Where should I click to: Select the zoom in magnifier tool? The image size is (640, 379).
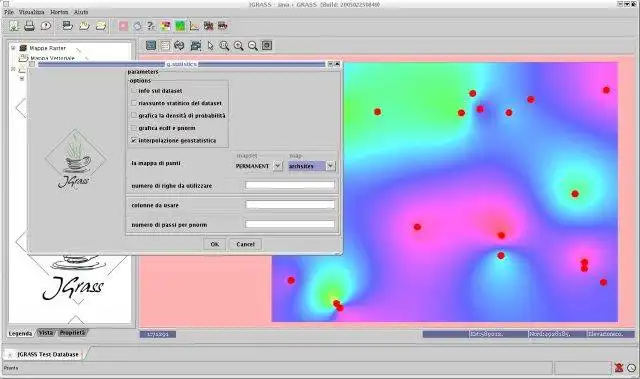(238, 46)
